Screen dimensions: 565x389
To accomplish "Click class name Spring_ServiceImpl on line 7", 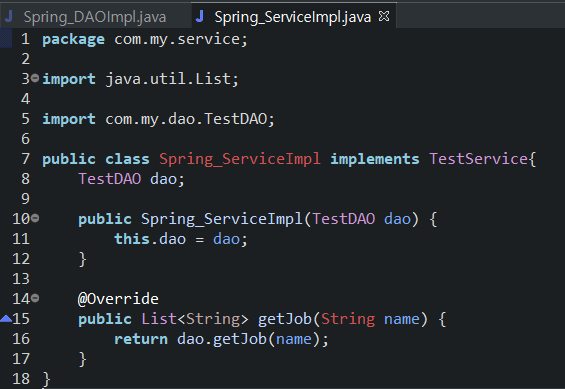I will tap(240, 159).
